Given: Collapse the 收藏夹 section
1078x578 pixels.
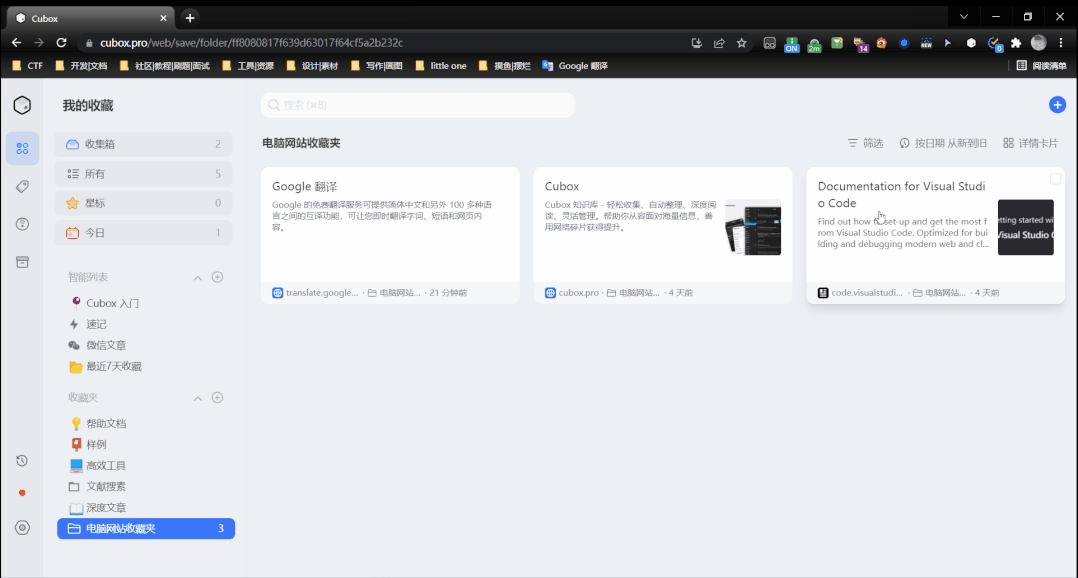Looking at the screenshot, I should pyautogui.click(x=197, y=398).
